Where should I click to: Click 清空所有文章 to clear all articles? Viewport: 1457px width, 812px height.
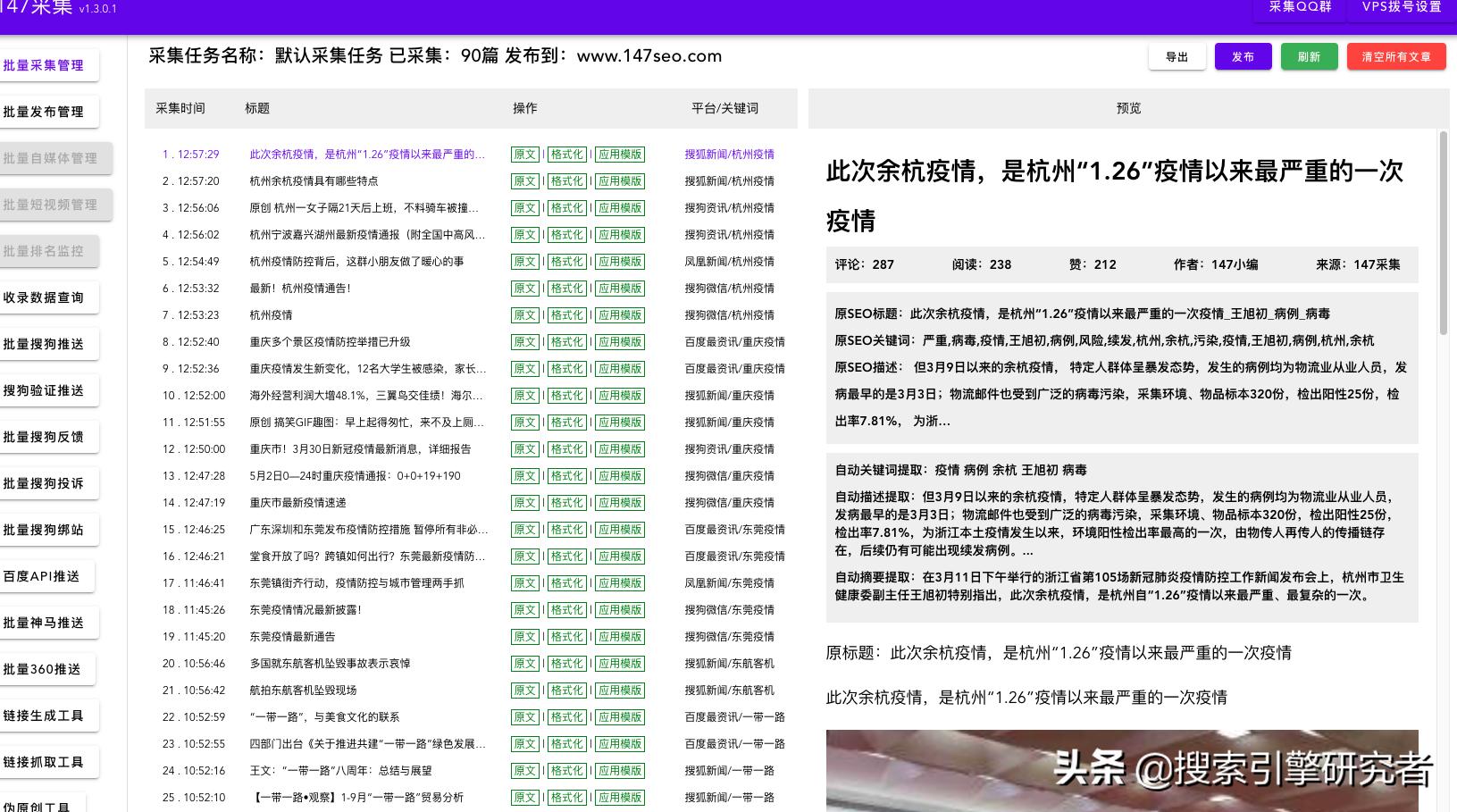coord(1395,55)
